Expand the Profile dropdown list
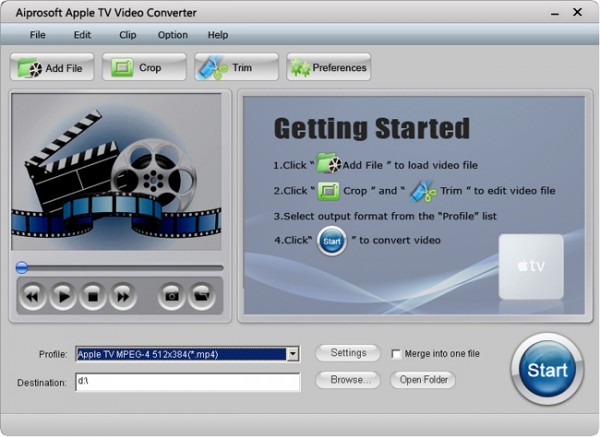 [292, 354]
